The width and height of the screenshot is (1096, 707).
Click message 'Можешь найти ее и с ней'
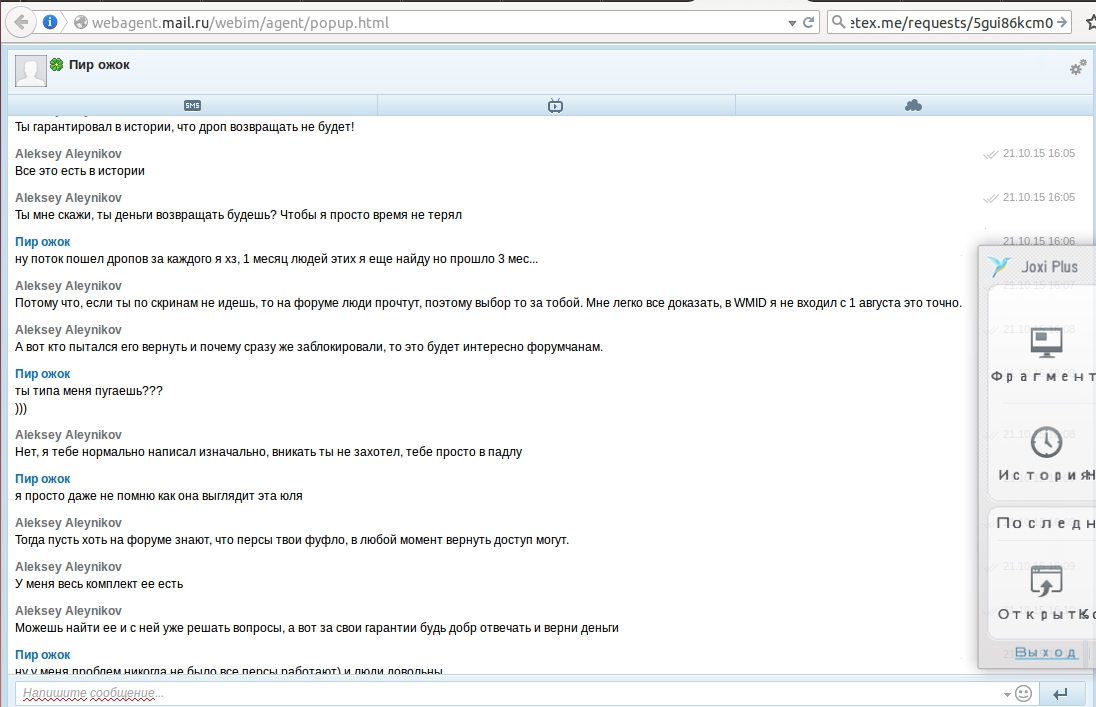pos(317,628)
